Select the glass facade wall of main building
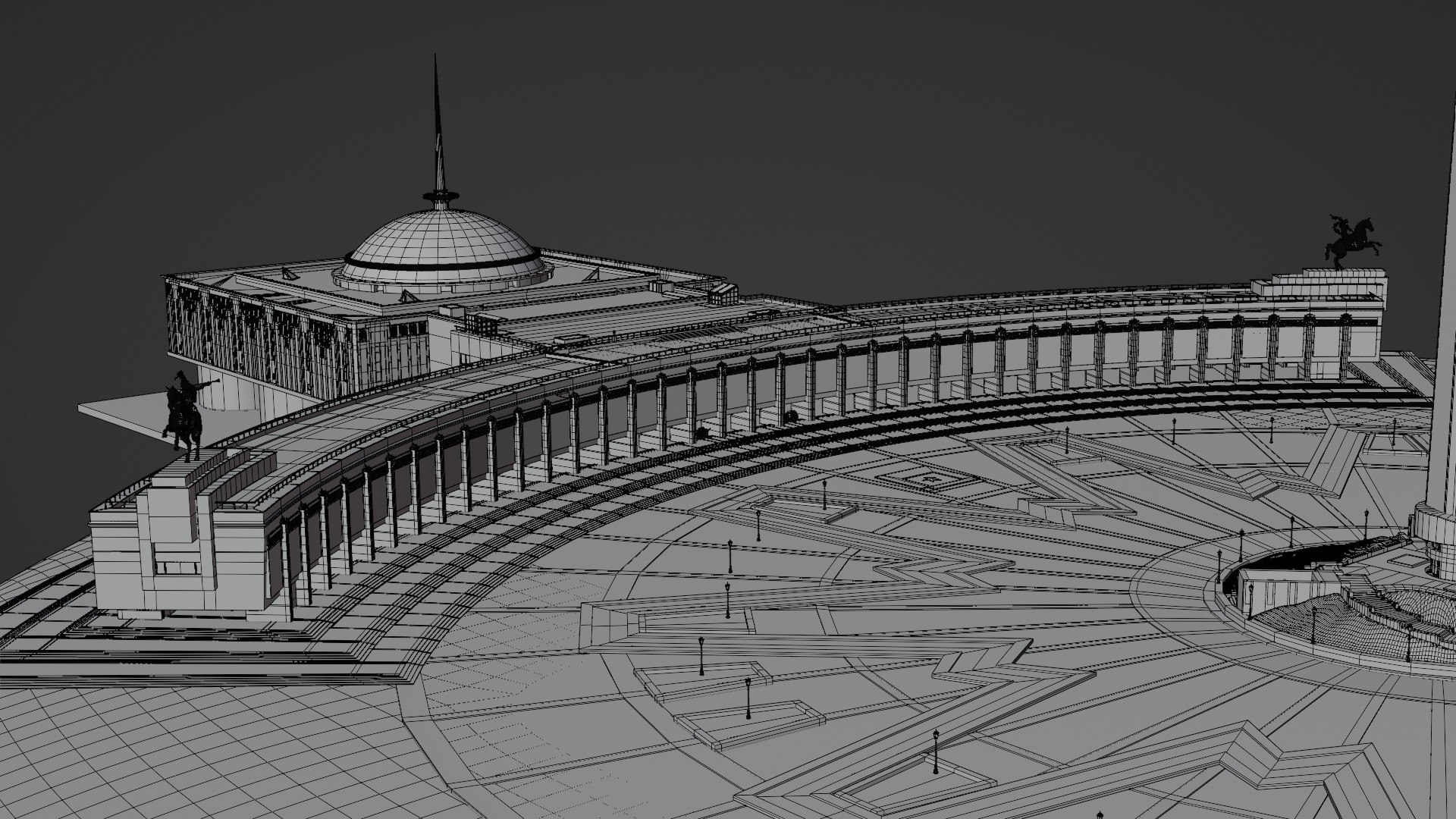The image size is (1456, 819). (250, 334)
